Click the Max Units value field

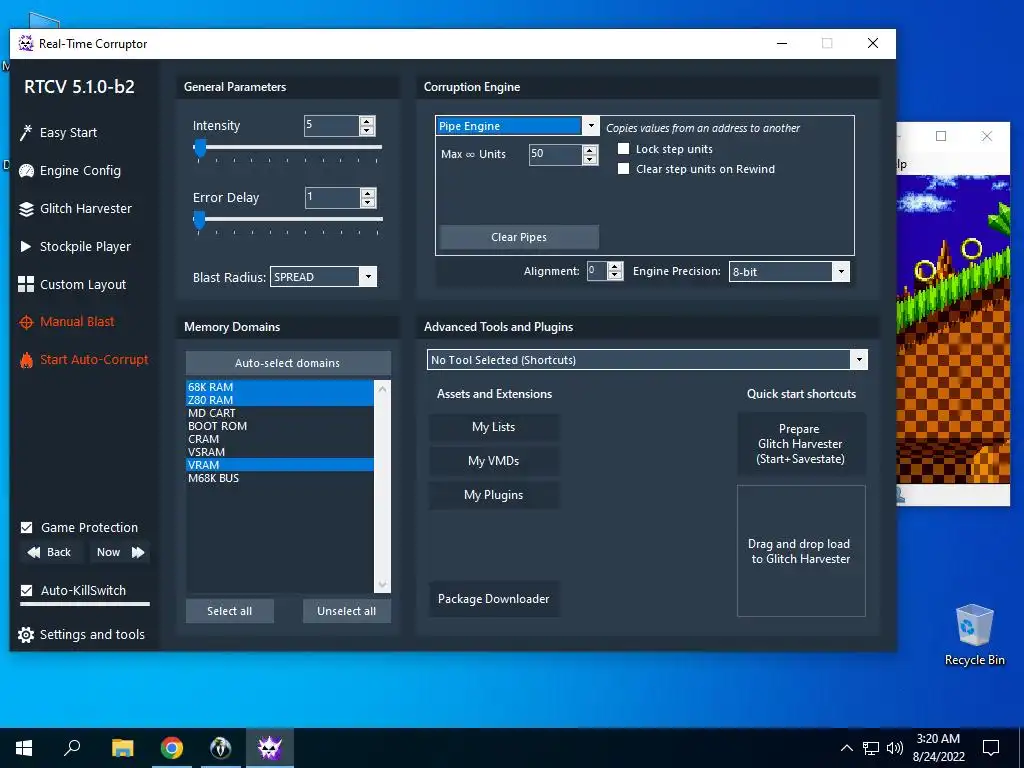tap(555, 154)
